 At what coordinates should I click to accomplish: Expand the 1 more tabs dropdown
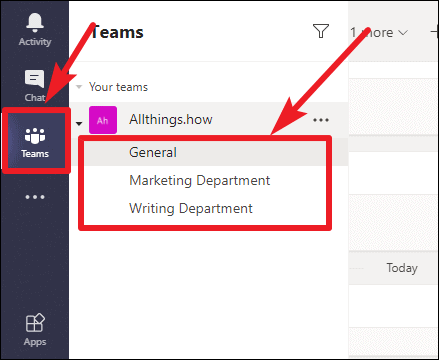pos(379,32)
